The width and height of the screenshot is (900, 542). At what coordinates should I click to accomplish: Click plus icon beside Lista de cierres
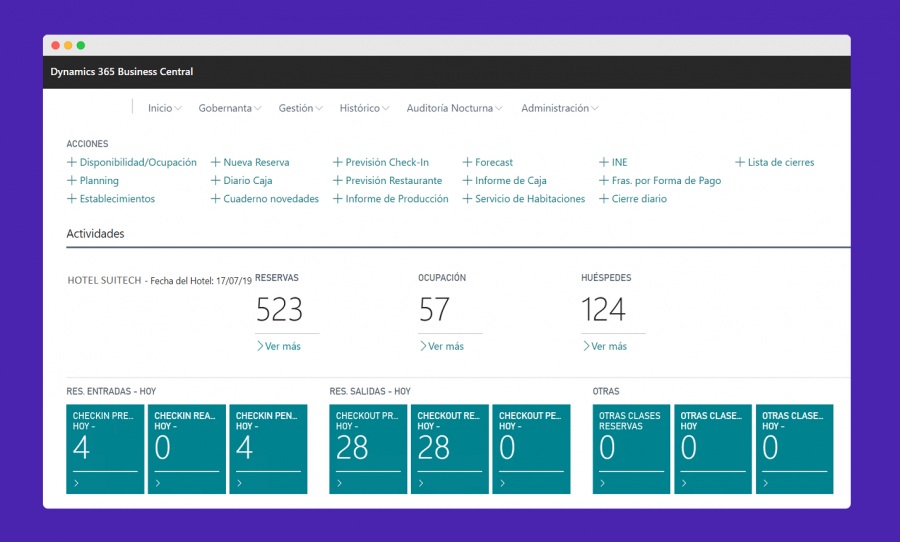click(x=740, y=162)
